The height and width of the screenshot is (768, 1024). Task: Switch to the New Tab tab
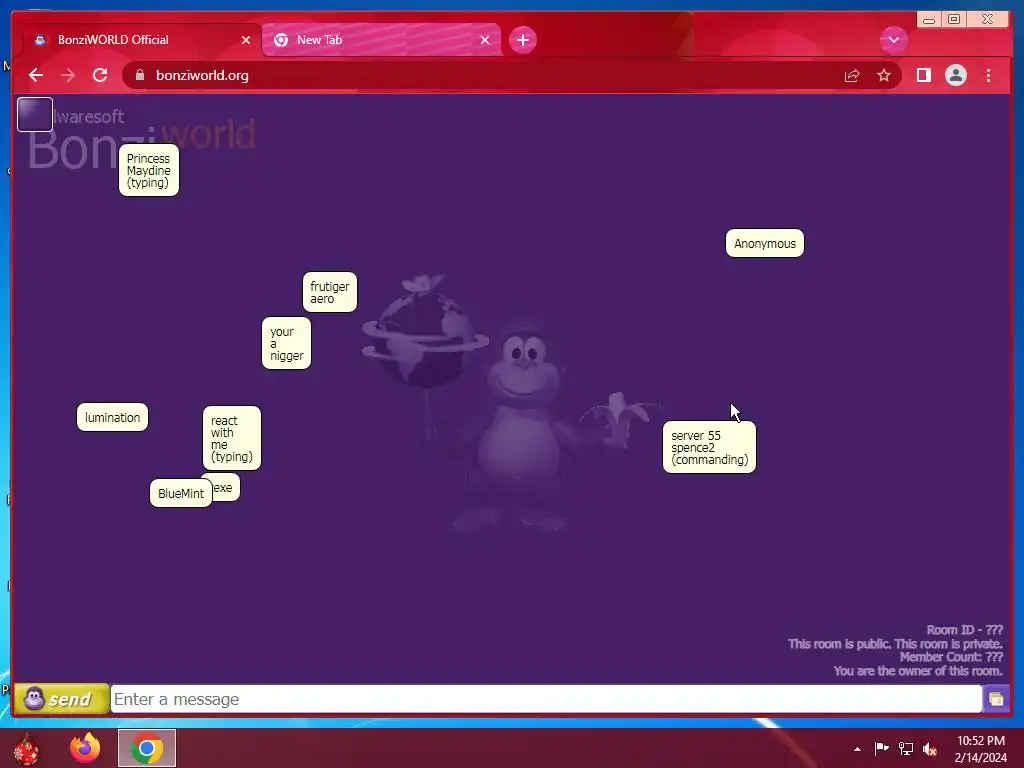[x=381, y=40]
